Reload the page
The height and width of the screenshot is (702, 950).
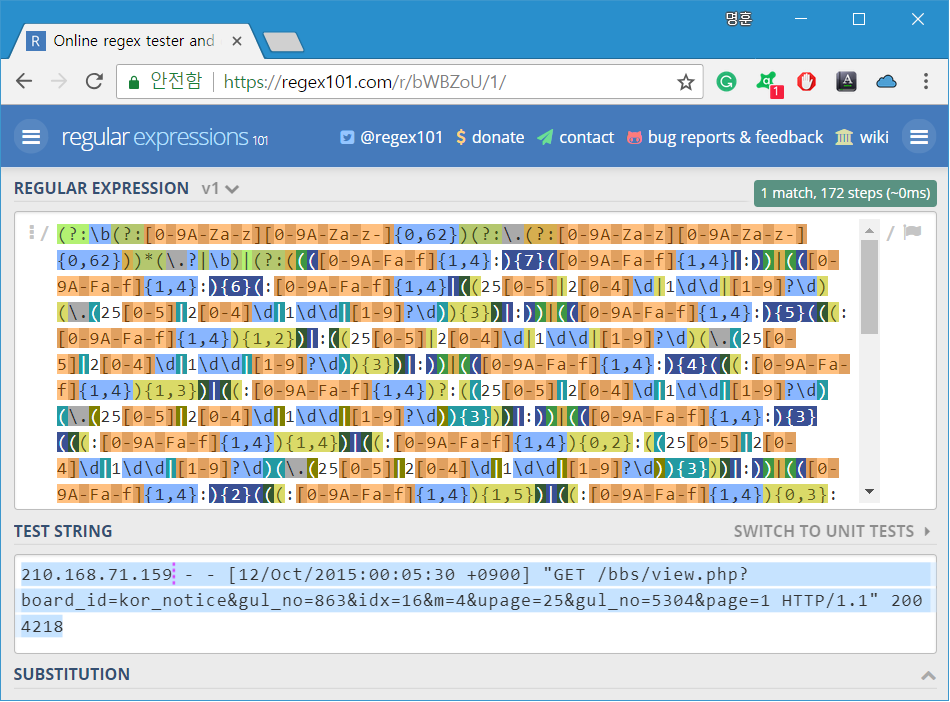(94, 81)
